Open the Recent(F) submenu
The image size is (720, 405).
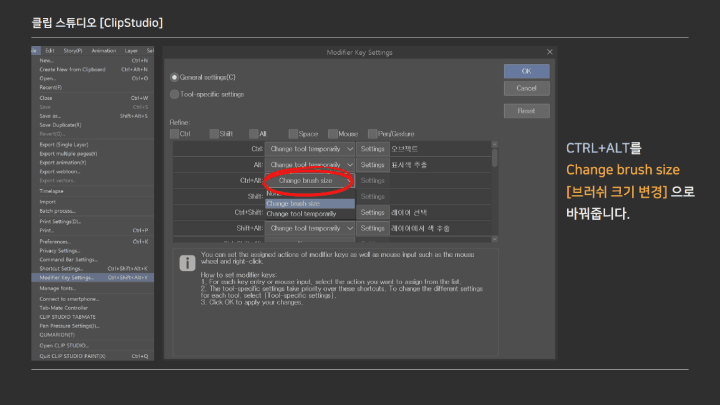pos(93,87)
